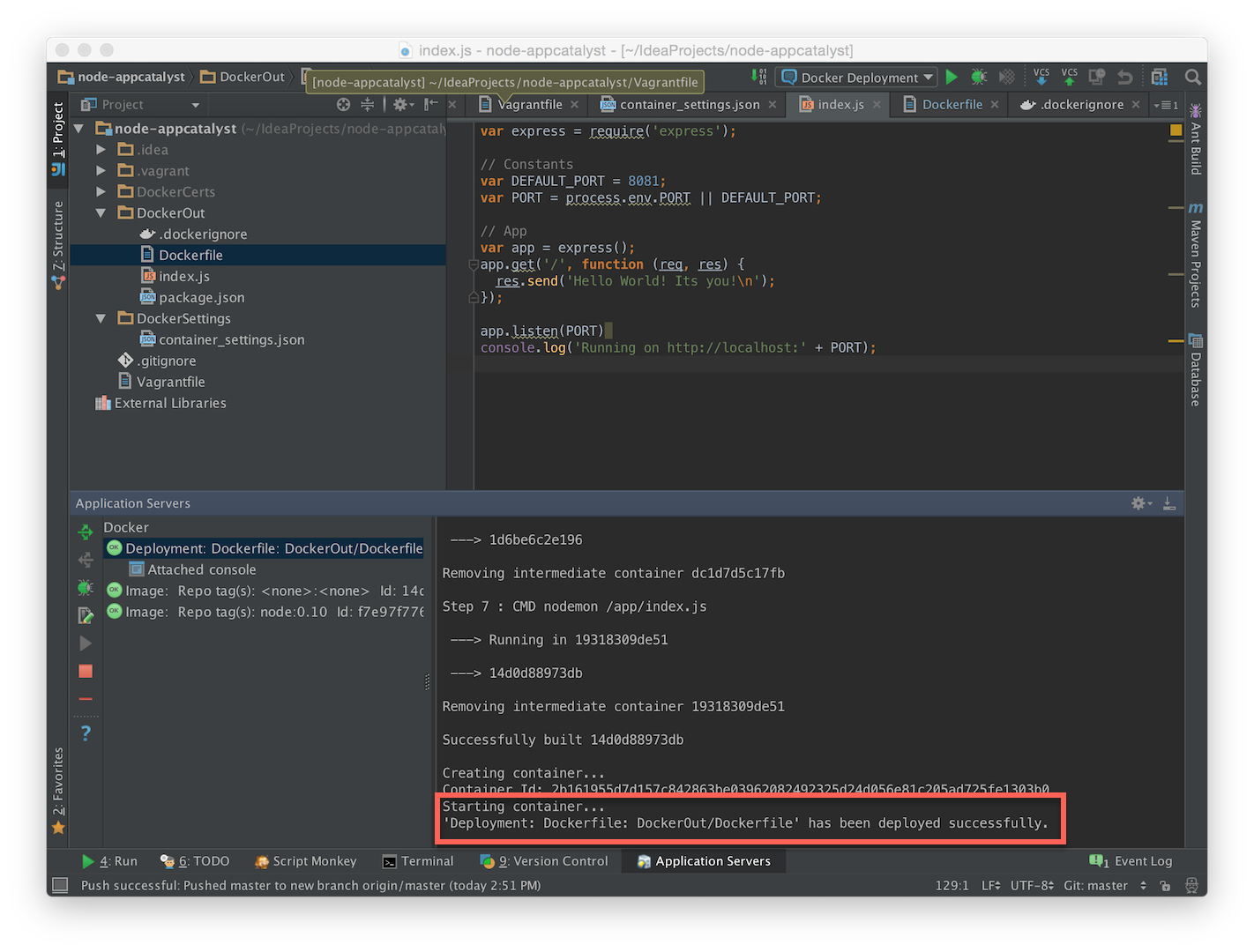Collapse the DockerOut folder
The width and height of the screenshot is (1254, 952).
tap(101, 213)
